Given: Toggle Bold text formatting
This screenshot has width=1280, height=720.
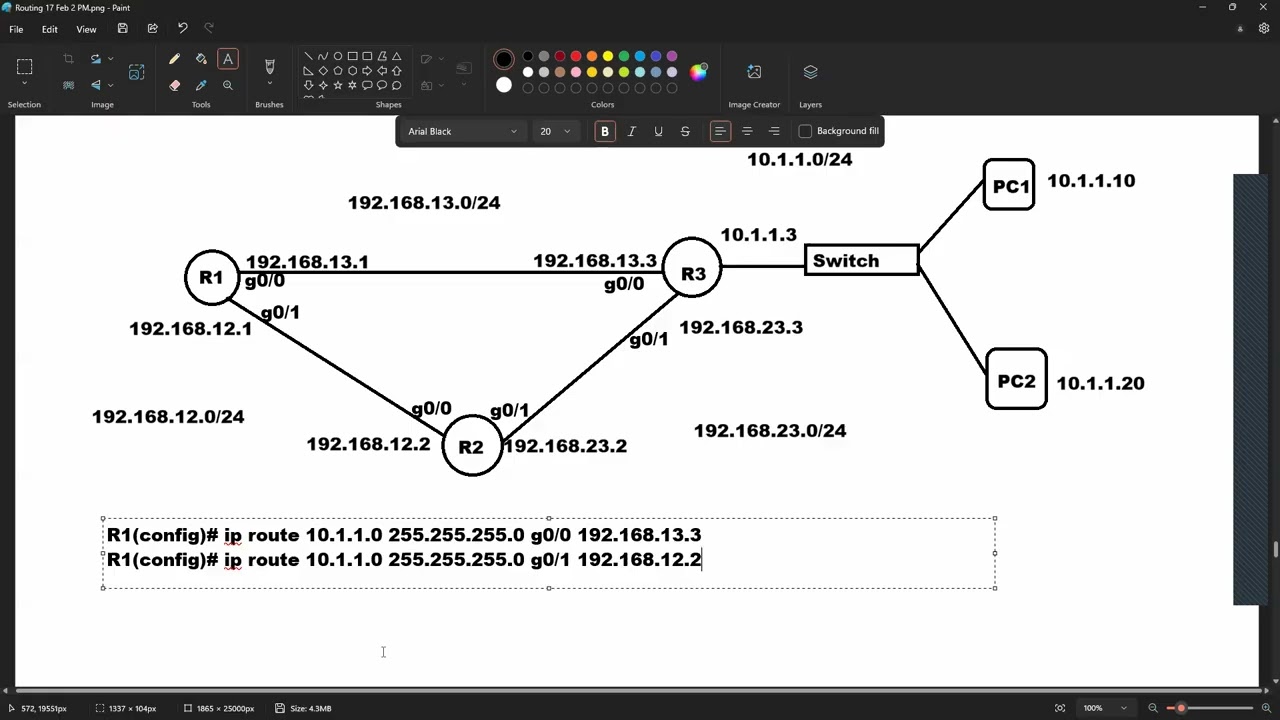Looking at the screenshot, I should [604, 131].
